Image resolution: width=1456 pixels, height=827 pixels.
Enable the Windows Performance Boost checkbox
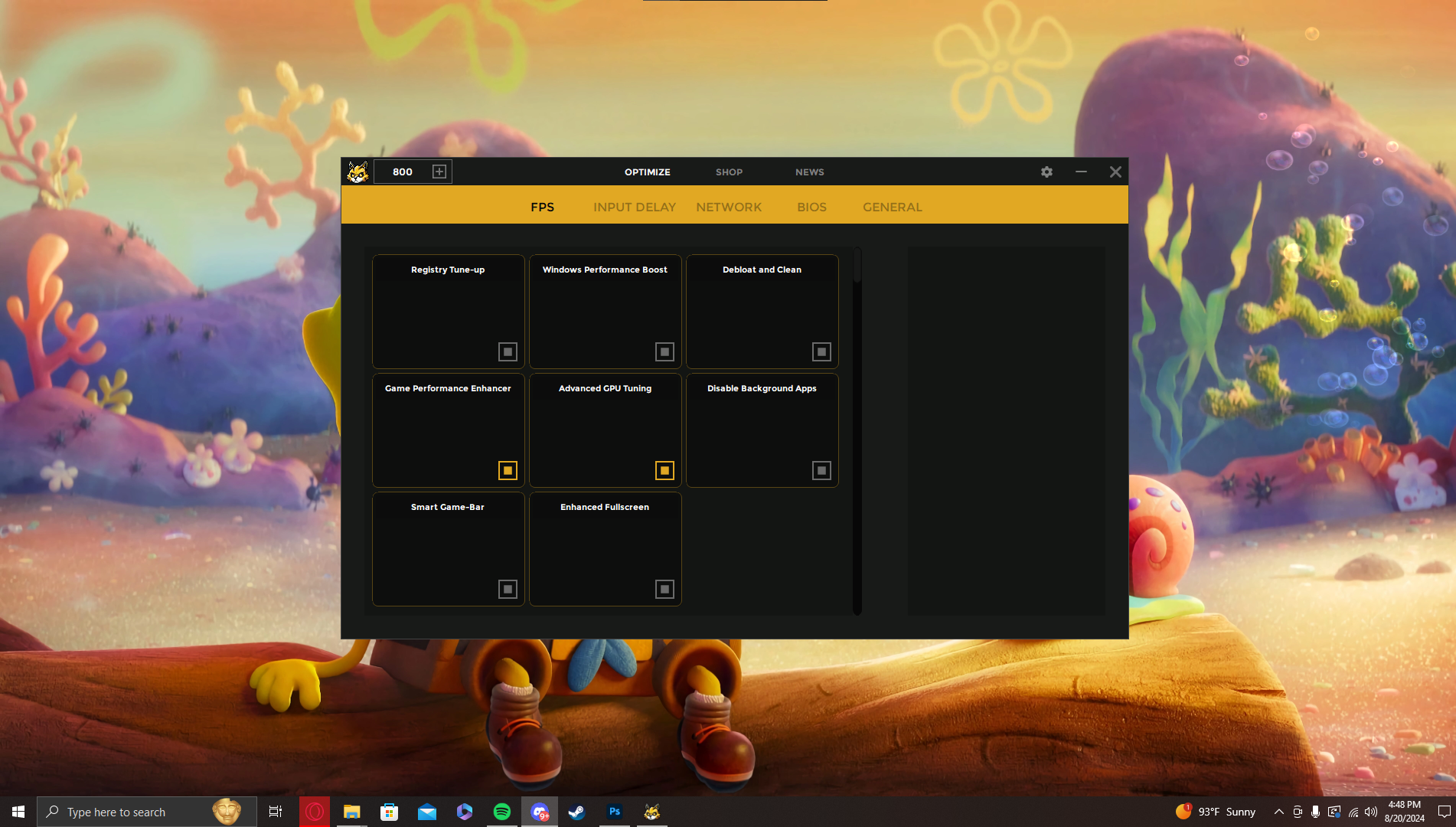[664, 351]
